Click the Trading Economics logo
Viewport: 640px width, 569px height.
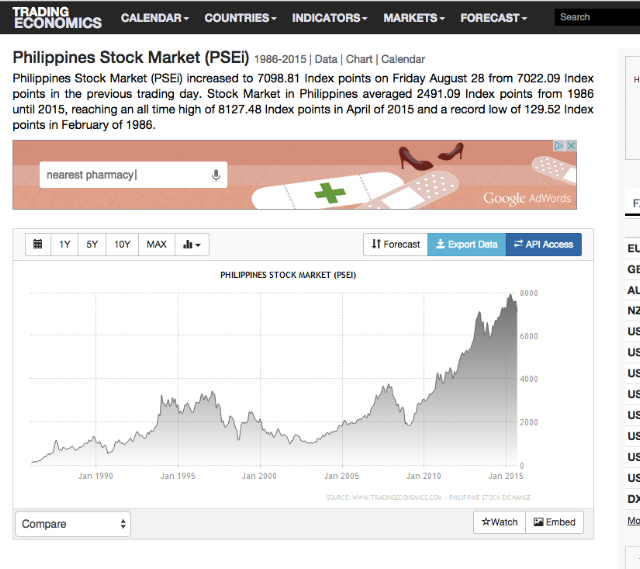pyautogui.click(x=57, y=18)
